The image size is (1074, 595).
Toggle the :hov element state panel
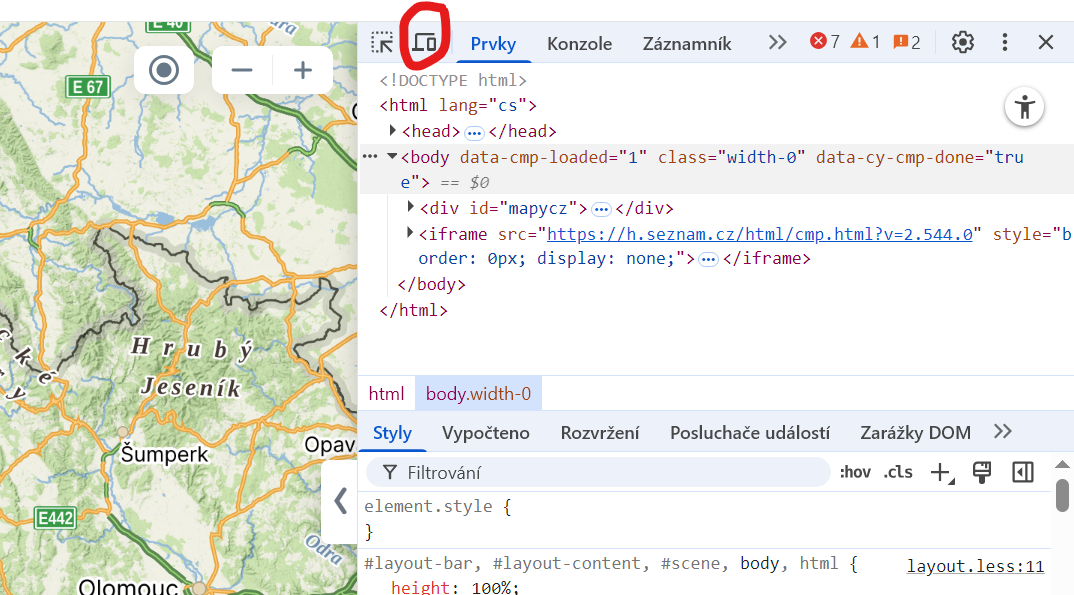pos(856,472)
